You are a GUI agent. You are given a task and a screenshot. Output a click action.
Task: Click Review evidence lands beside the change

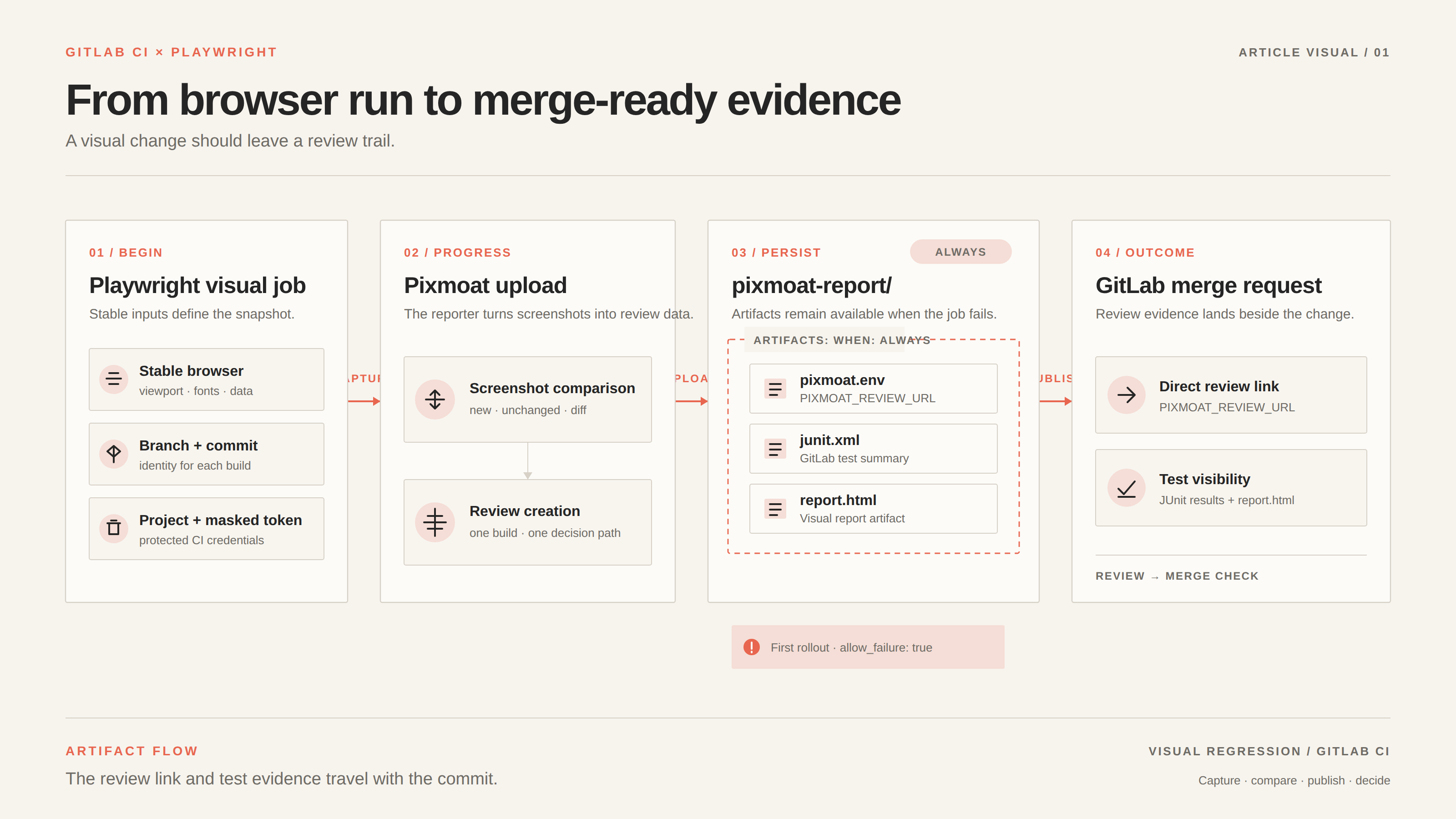1224,314
